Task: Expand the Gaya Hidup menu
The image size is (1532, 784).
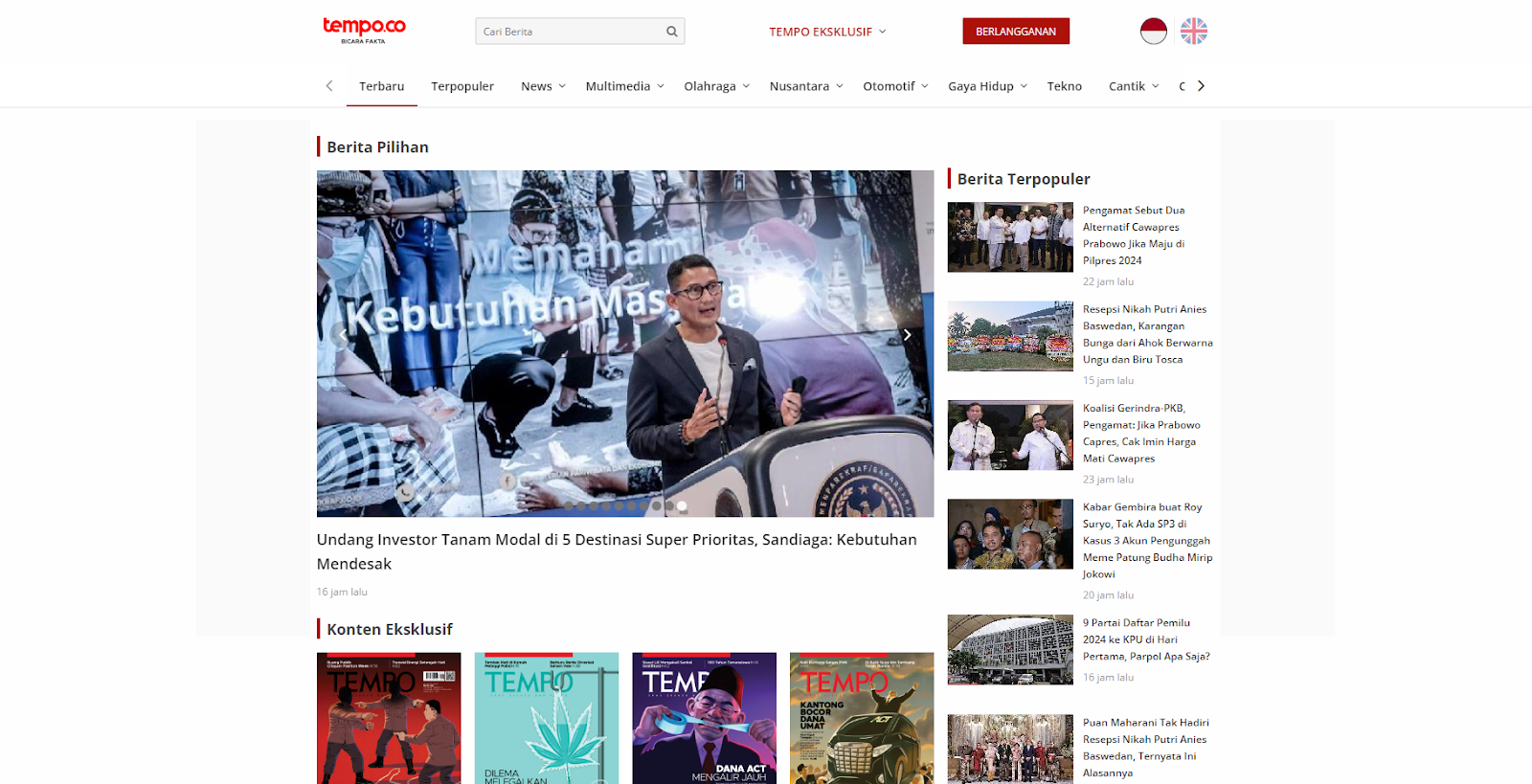Action: (987, 86)
